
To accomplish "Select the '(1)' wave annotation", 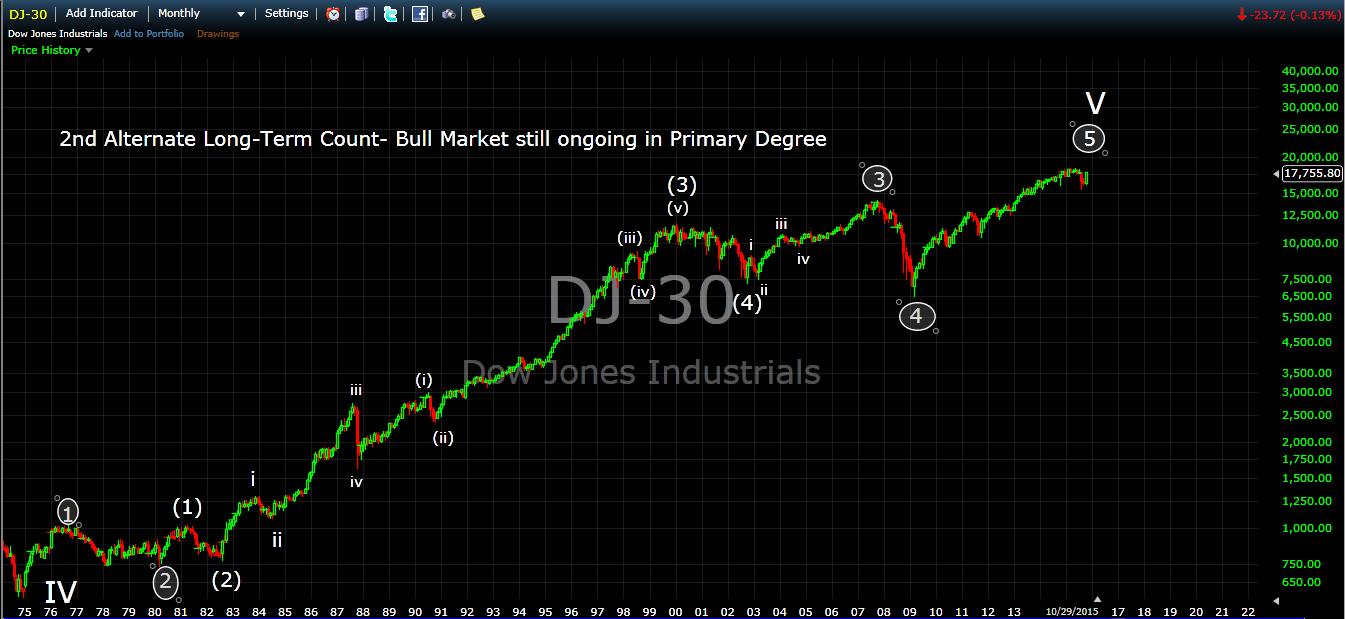I will [x=187, y=507].
